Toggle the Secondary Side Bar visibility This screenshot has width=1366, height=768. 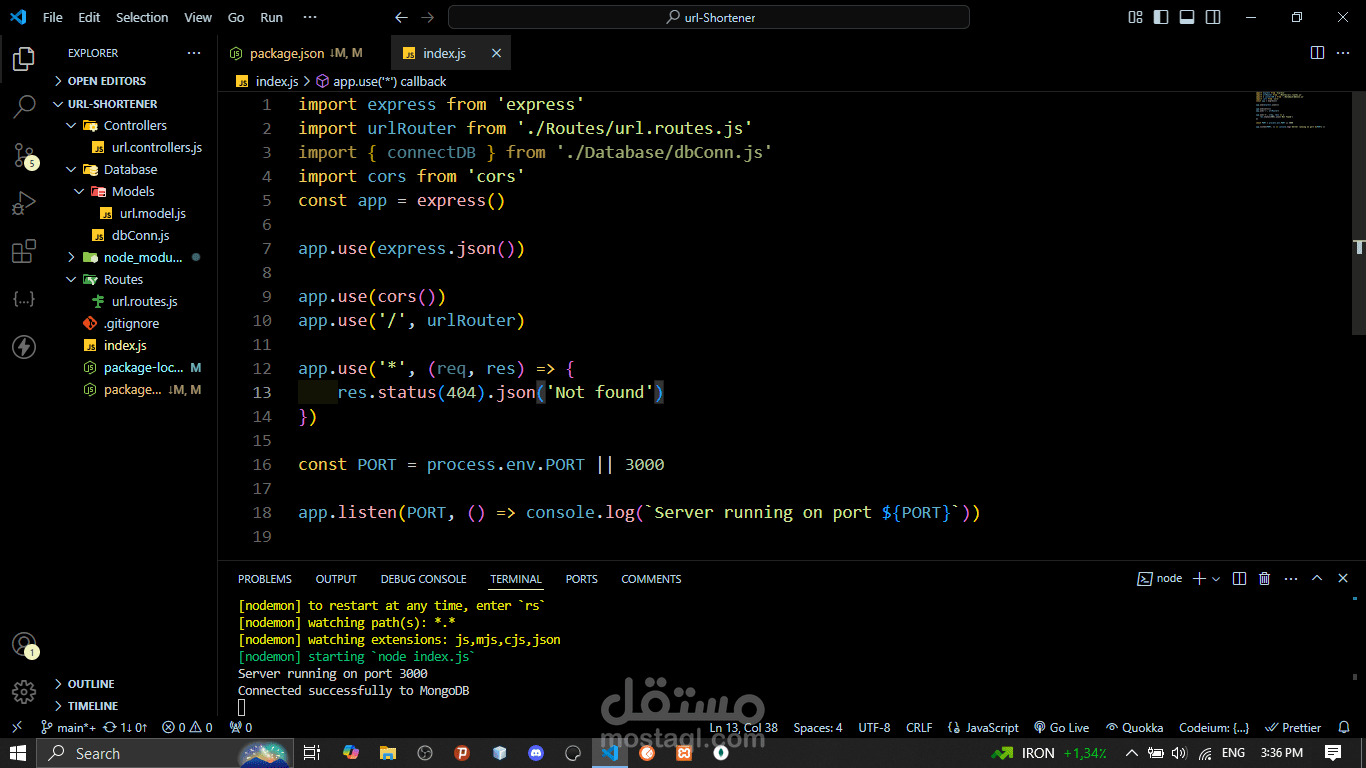tap(1213, 17)
